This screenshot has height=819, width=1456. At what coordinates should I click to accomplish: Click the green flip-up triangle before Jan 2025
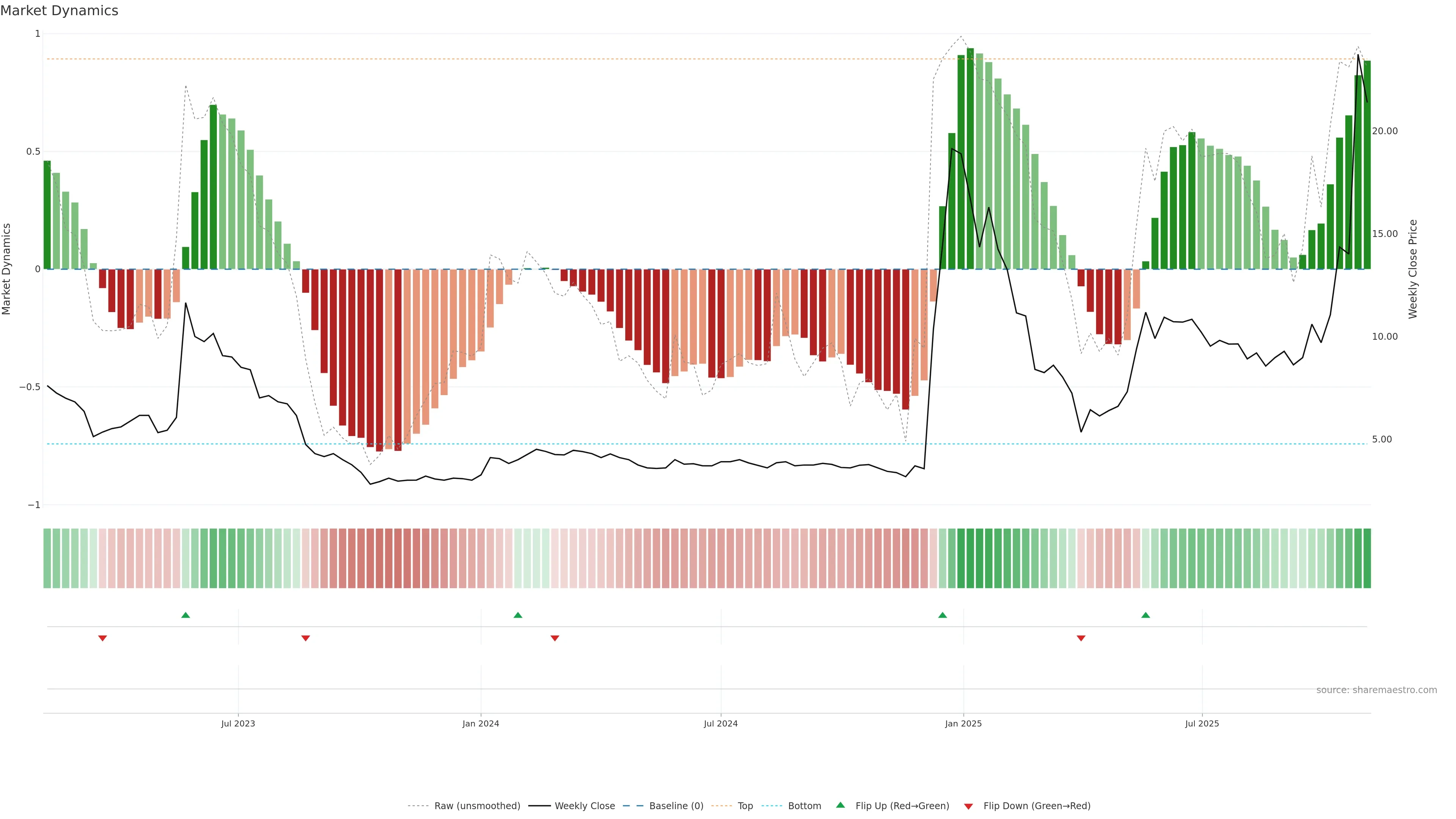(x=942, y=615)
